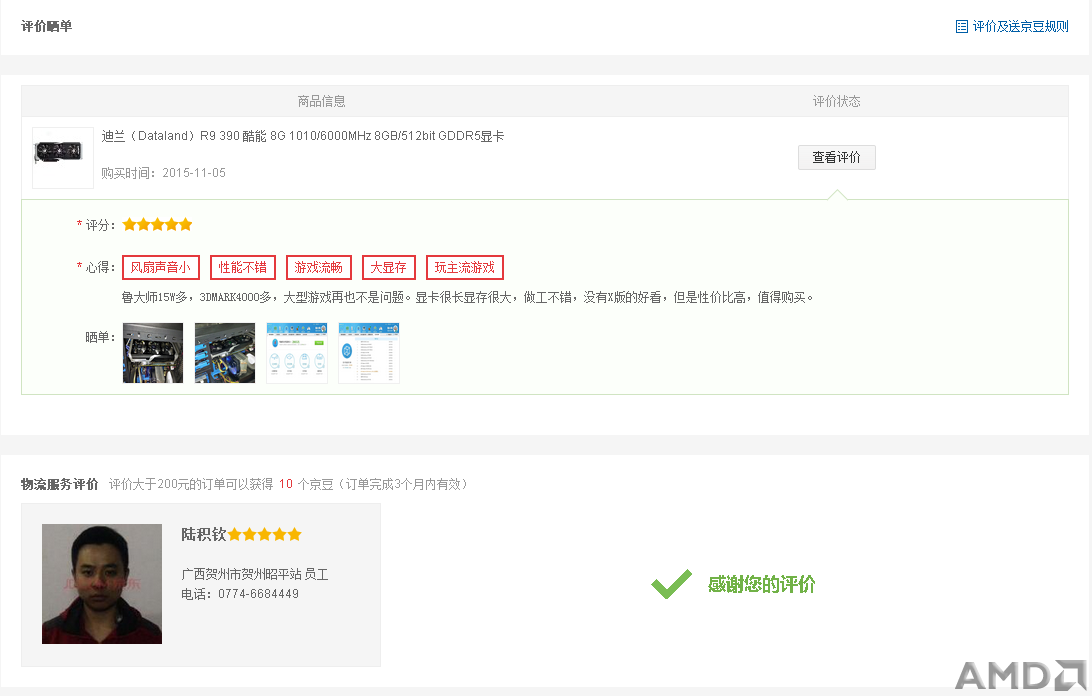The width and height of the screenshot is (1092, 696).
Task: Open the 评价及送京豆规则 link
Action: click(x=1020, y=26)
